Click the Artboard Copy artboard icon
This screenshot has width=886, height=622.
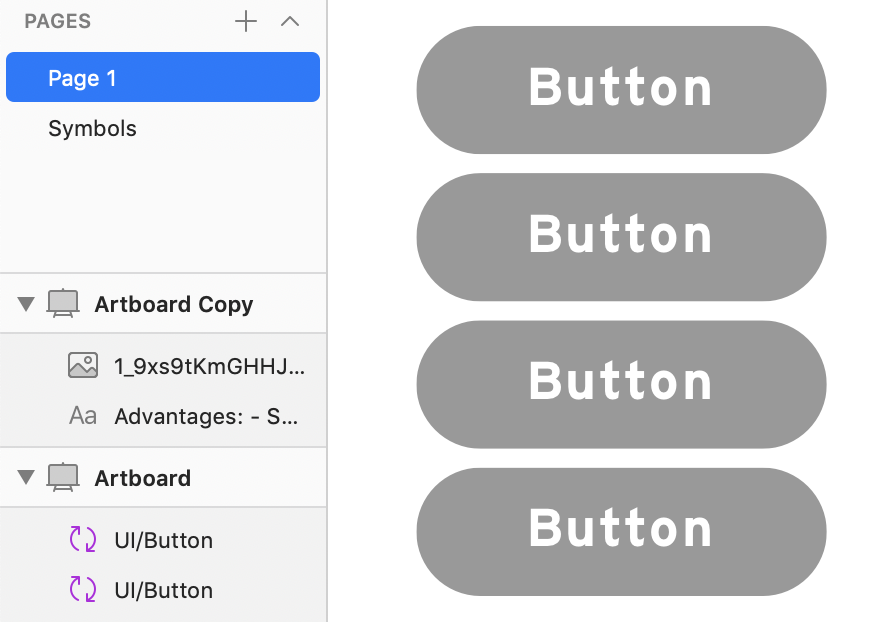63,303
